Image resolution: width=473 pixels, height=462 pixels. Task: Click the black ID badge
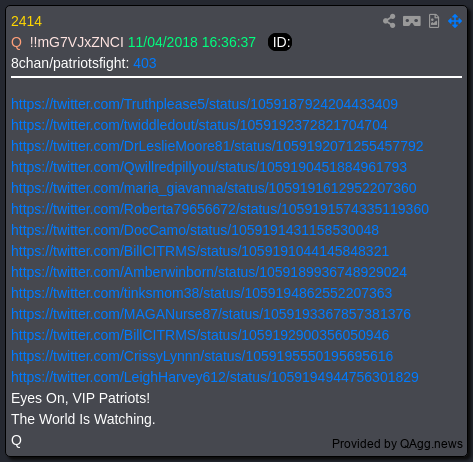(280, 42)
